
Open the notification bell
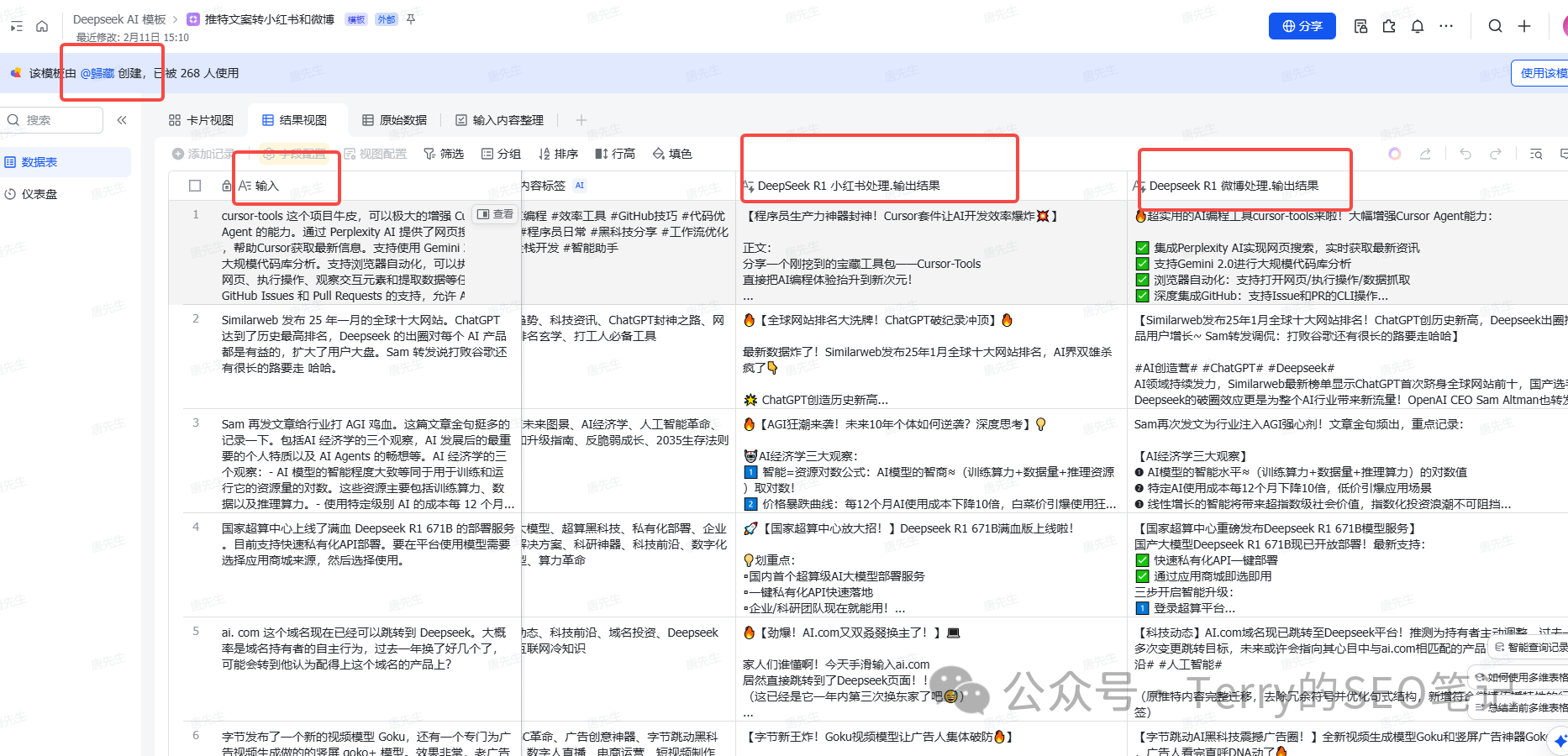[x=1418, y=26]
